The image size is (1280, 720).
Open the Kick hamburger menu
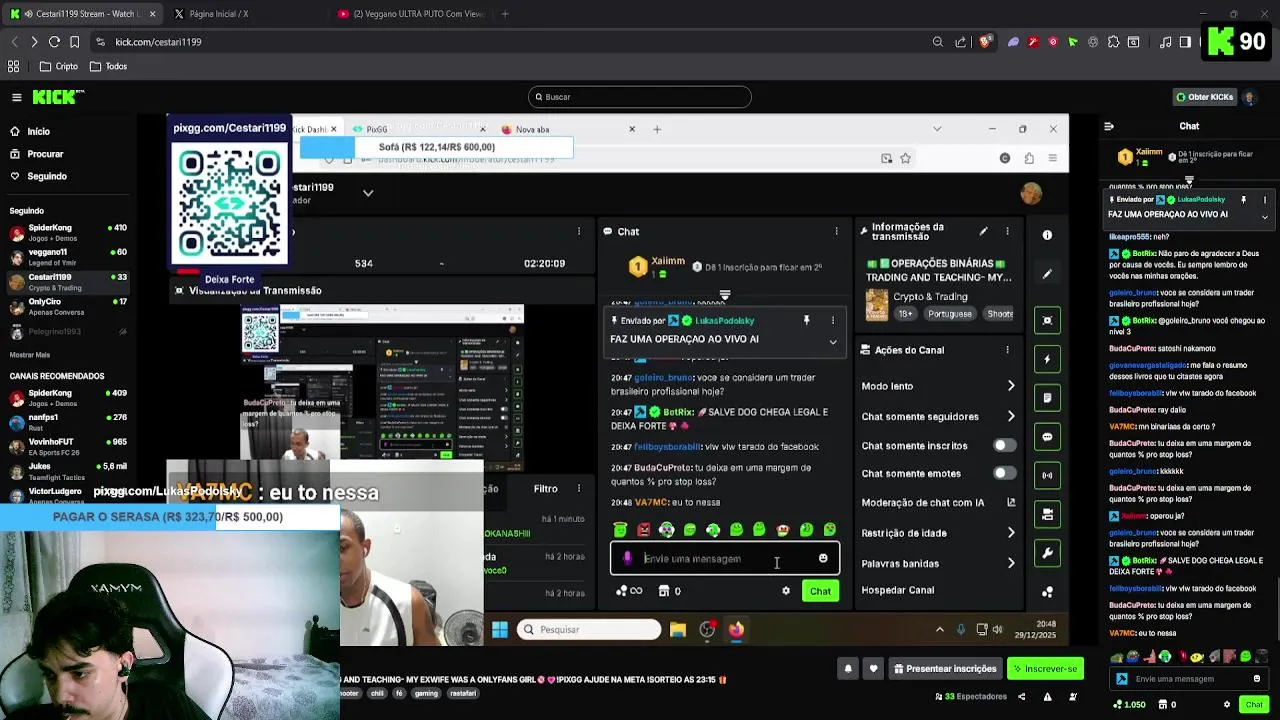click(17, 97)
